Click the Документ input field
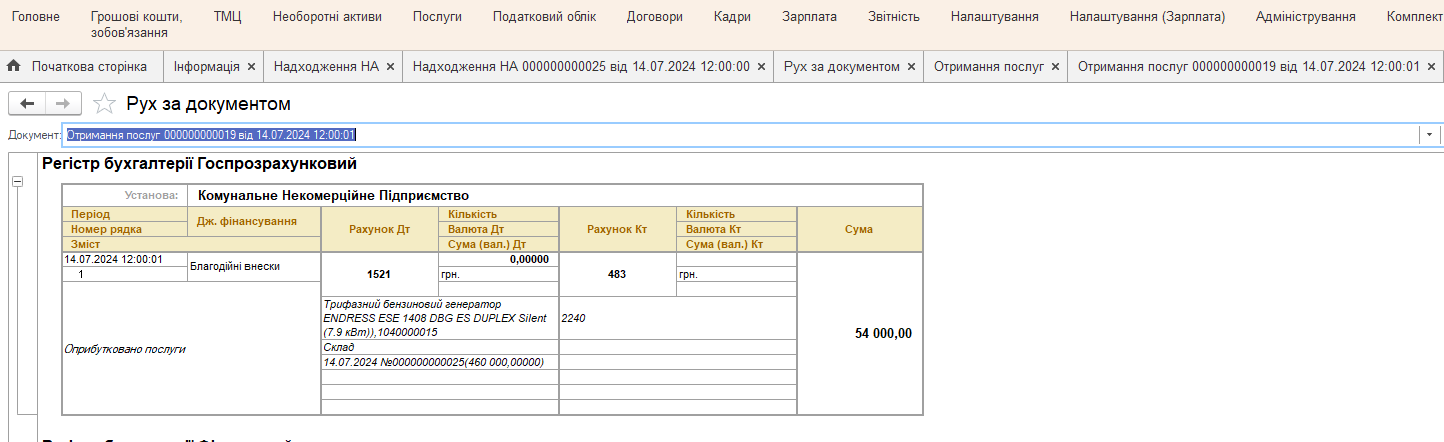 [x=740, y=134]
